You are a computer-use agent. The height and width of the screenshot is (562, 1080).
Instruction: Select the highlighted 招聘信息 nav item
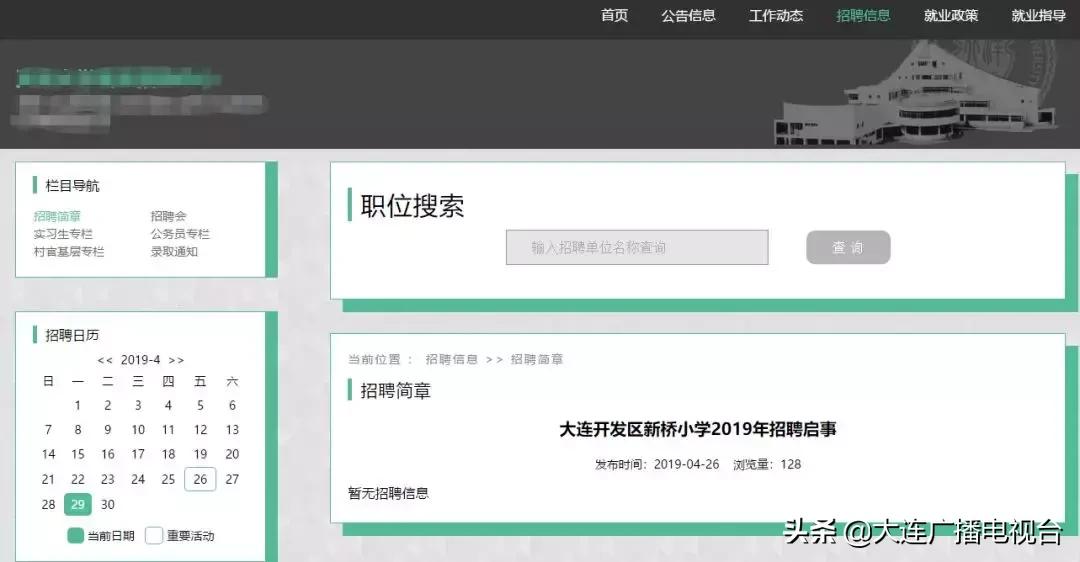[863, 16]
